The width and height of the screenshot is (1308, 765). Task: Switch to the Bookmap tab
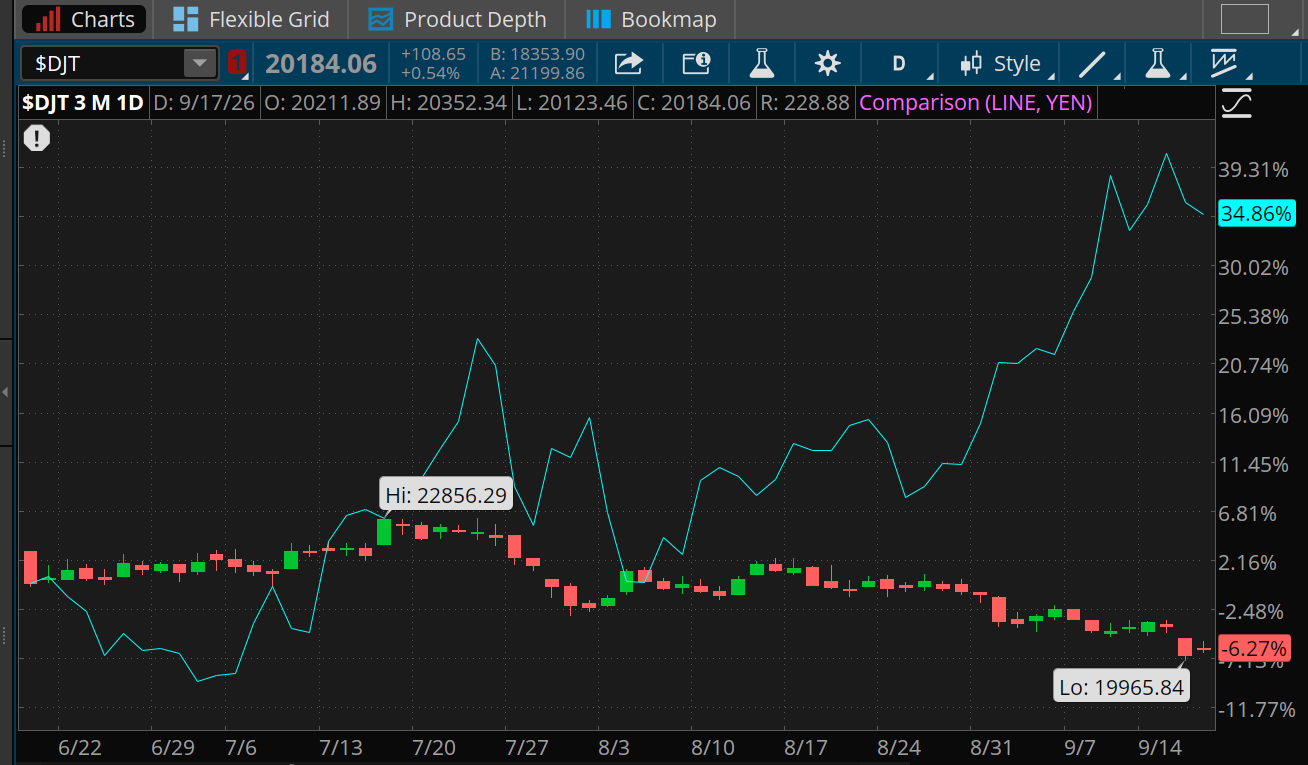click(x=651, y=19)
